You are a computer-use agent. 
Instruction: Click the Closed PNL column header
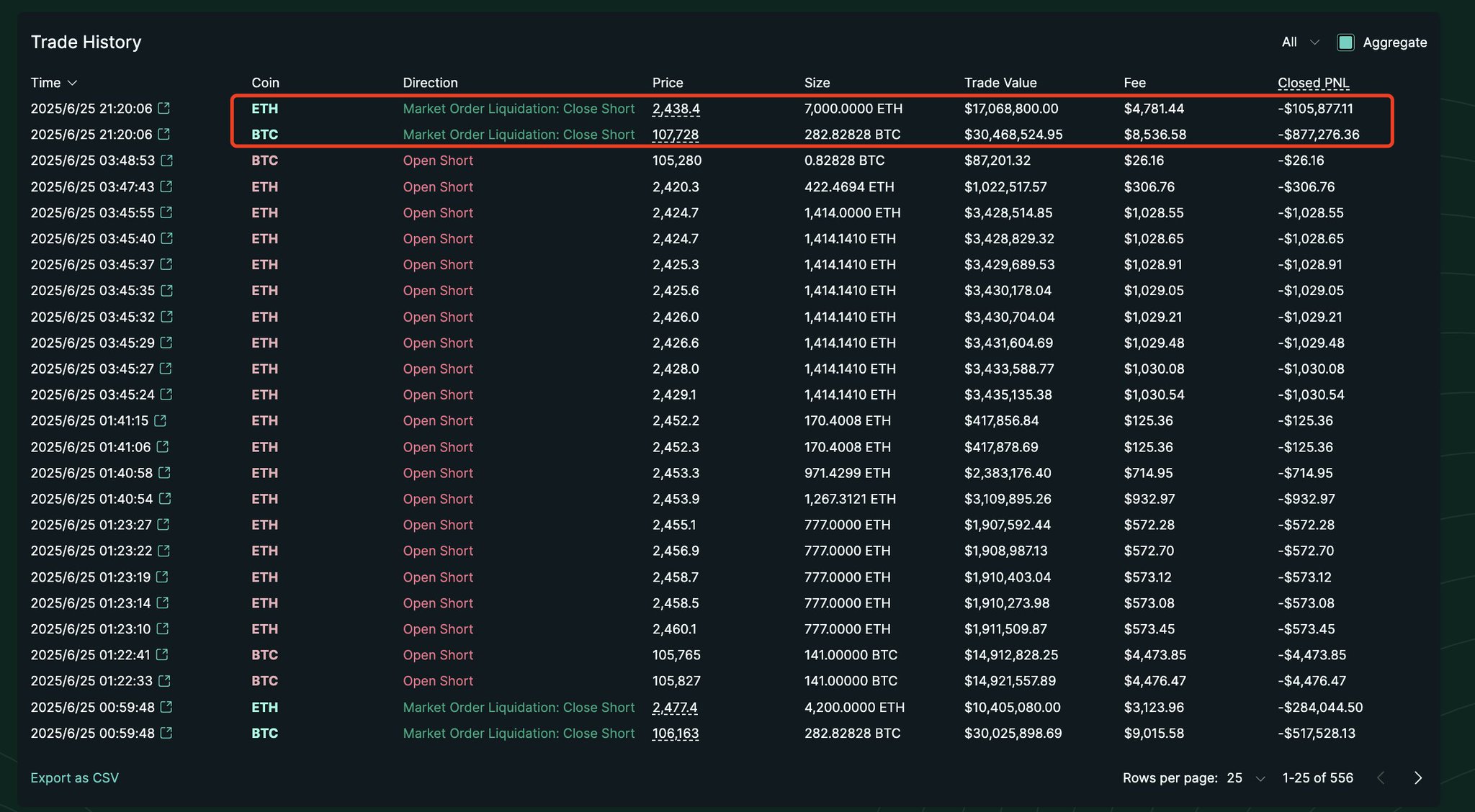pos(1314,83)
